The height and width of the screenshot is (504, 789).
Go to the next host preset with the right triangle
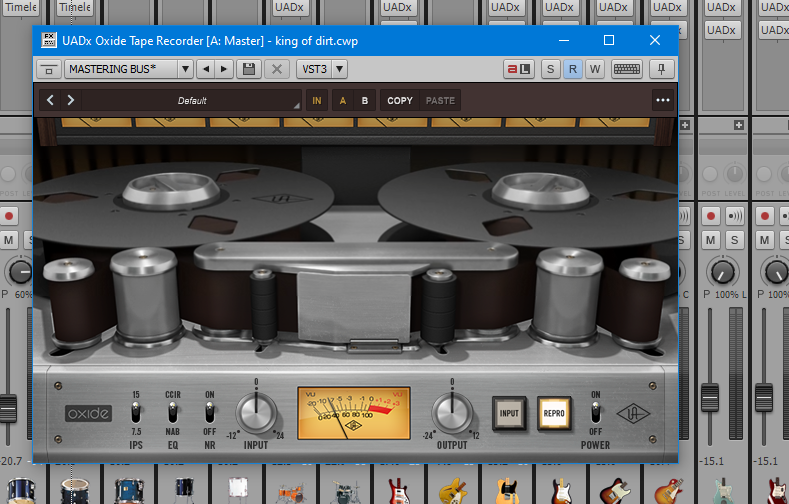(224, 69)
